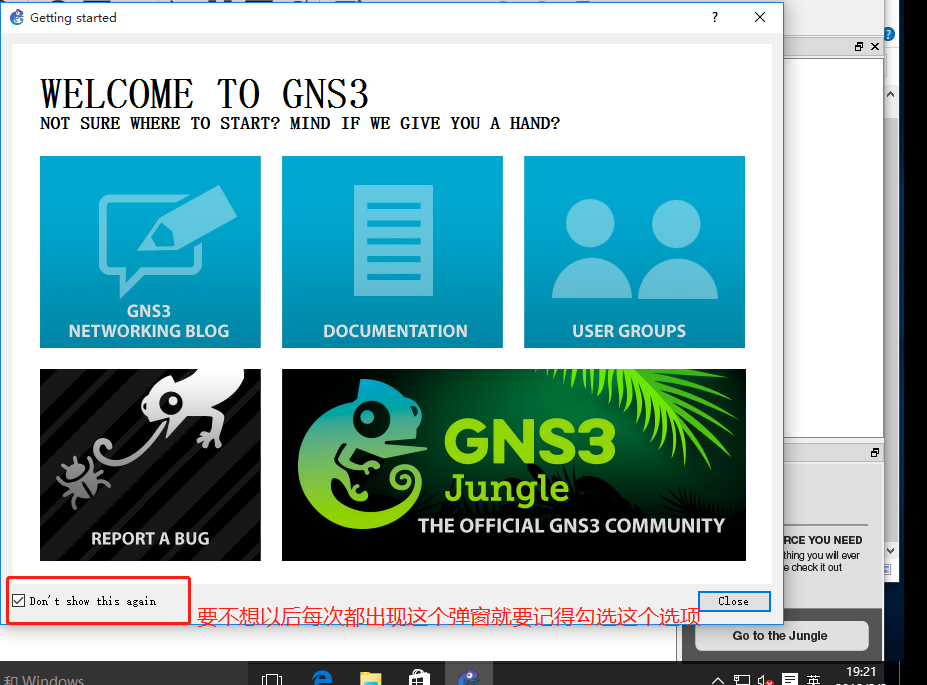This screenshot has height=685, width=927.
Task: Open the GNS3 Jungle community banner
Action: 514,465
